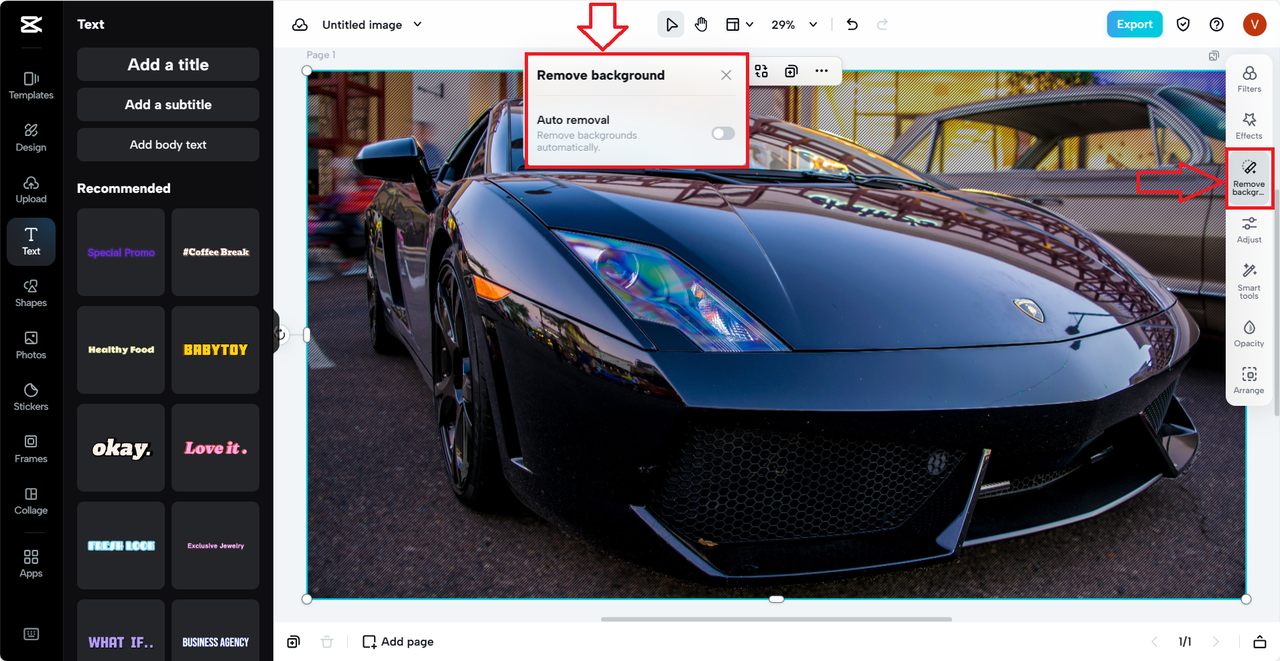
Task: Open Filters in right tool panel
Action: click(x=1249, y=79)
